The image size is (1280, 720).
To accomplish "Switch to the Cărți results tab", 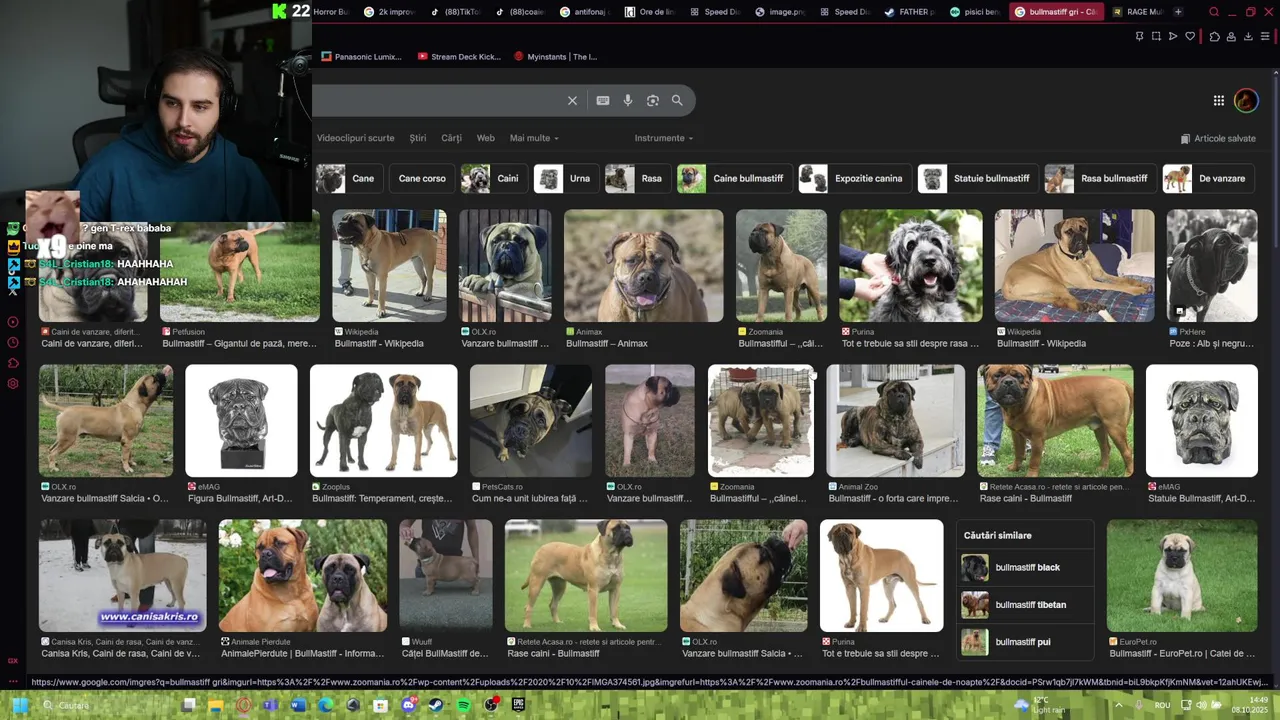I will pyautogui.click(x=452, y=138).
